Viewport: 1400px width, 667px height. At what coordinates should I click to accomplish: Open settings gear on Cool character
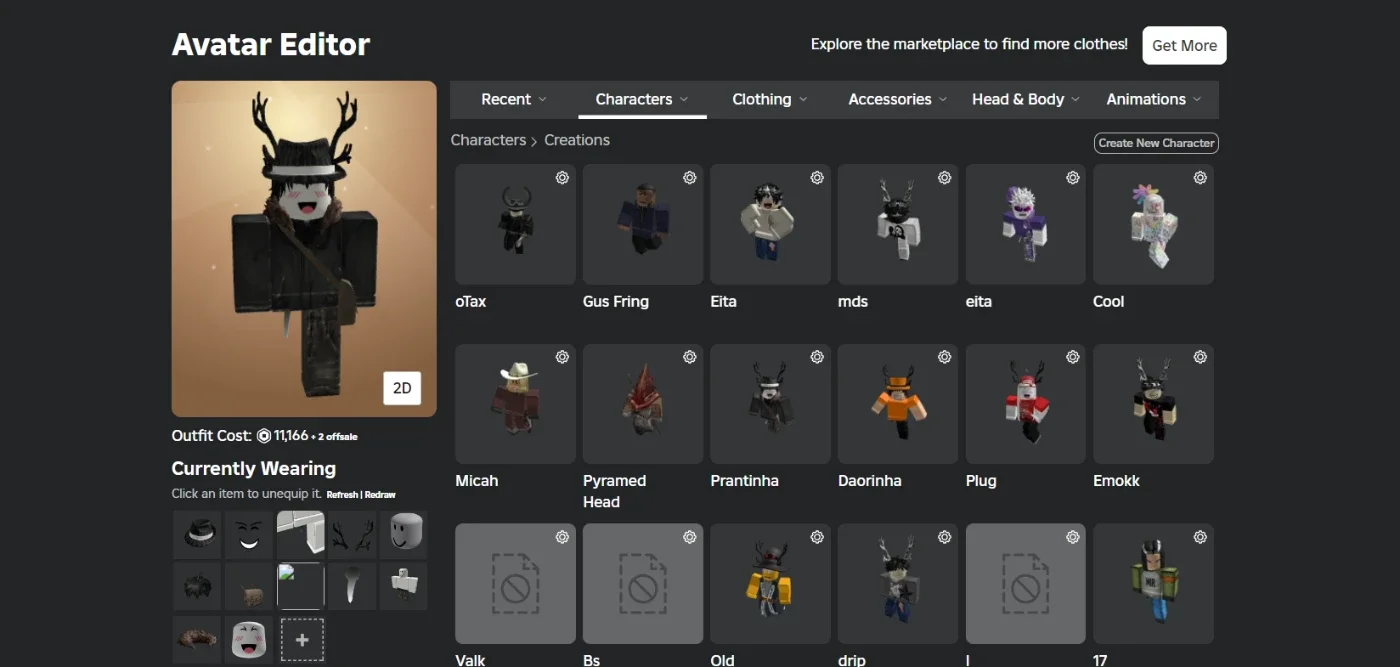pos(1200,178)
